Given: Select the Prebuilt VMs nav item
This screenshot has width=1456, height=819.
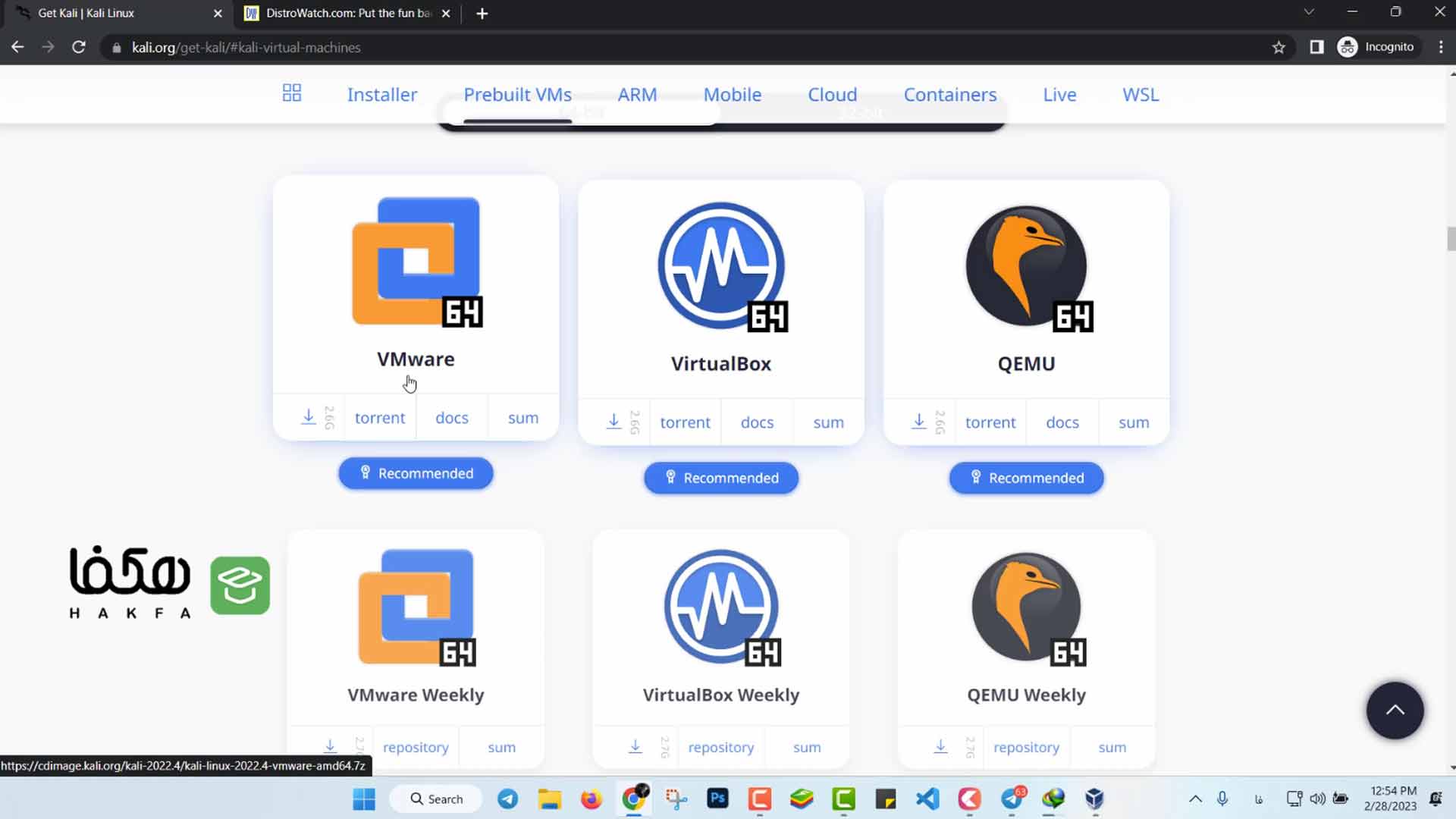Looking at the screenshot, I should pyautogui.click(x=517, y=95).
